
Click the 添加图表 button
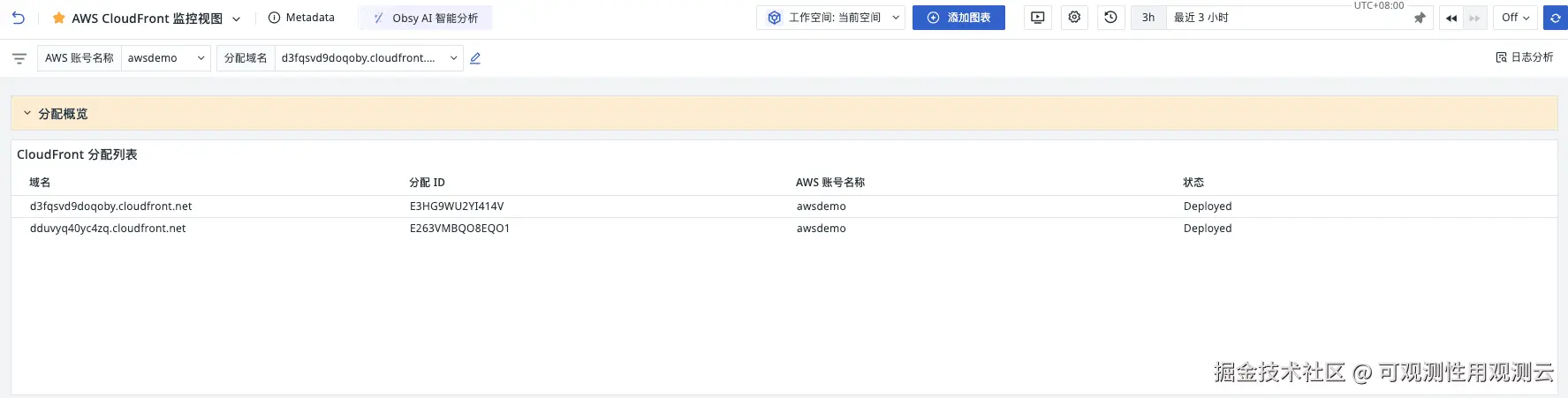958,18
